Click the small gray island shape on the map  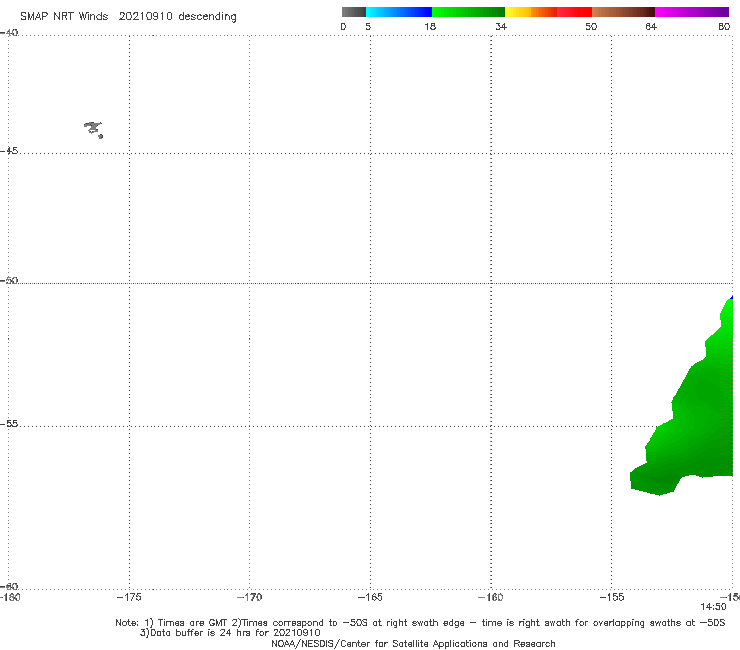[x=93, y=129]
